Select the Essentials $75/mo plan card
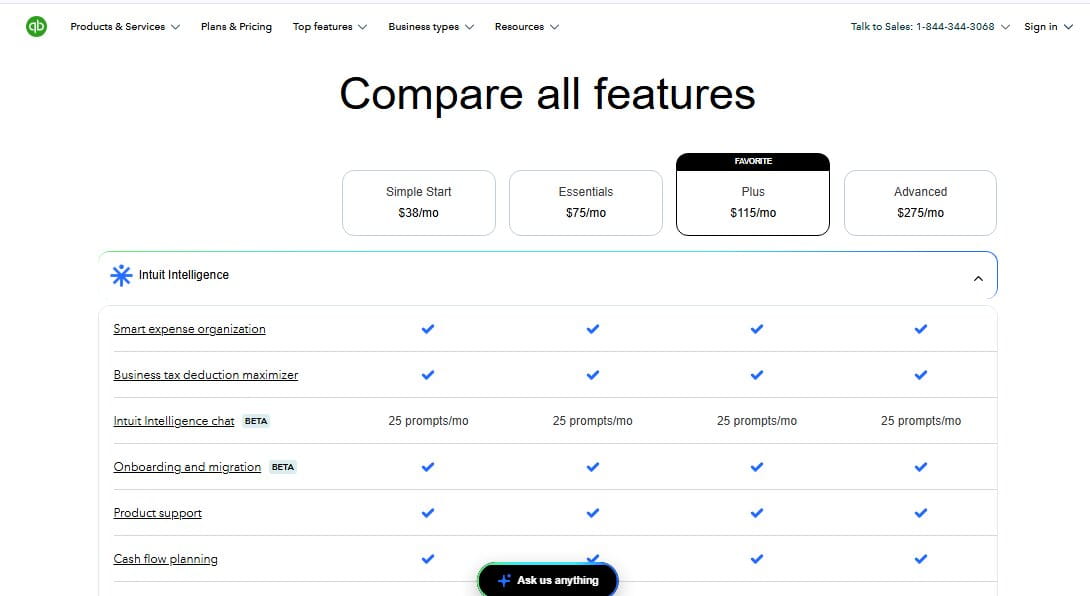The image size is (1090, 596). tap(586, 203)
